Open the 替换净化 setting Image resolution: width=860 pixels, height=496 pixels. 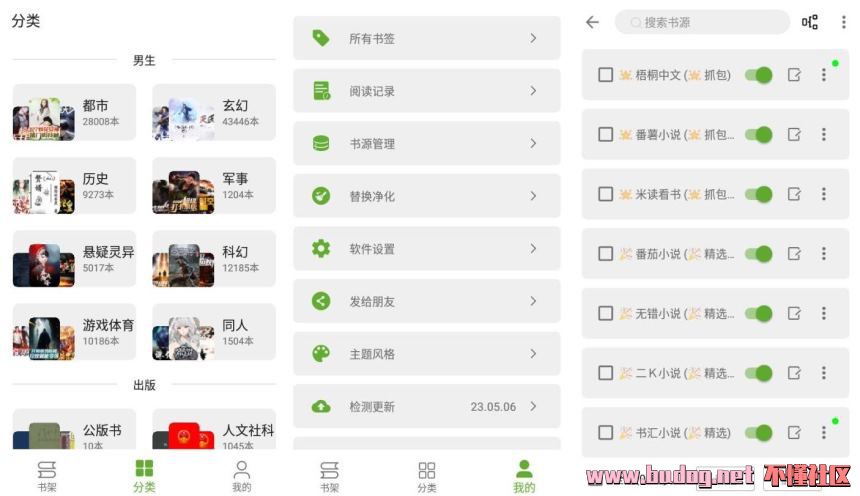pyautogui.click(x=427, y=196)
